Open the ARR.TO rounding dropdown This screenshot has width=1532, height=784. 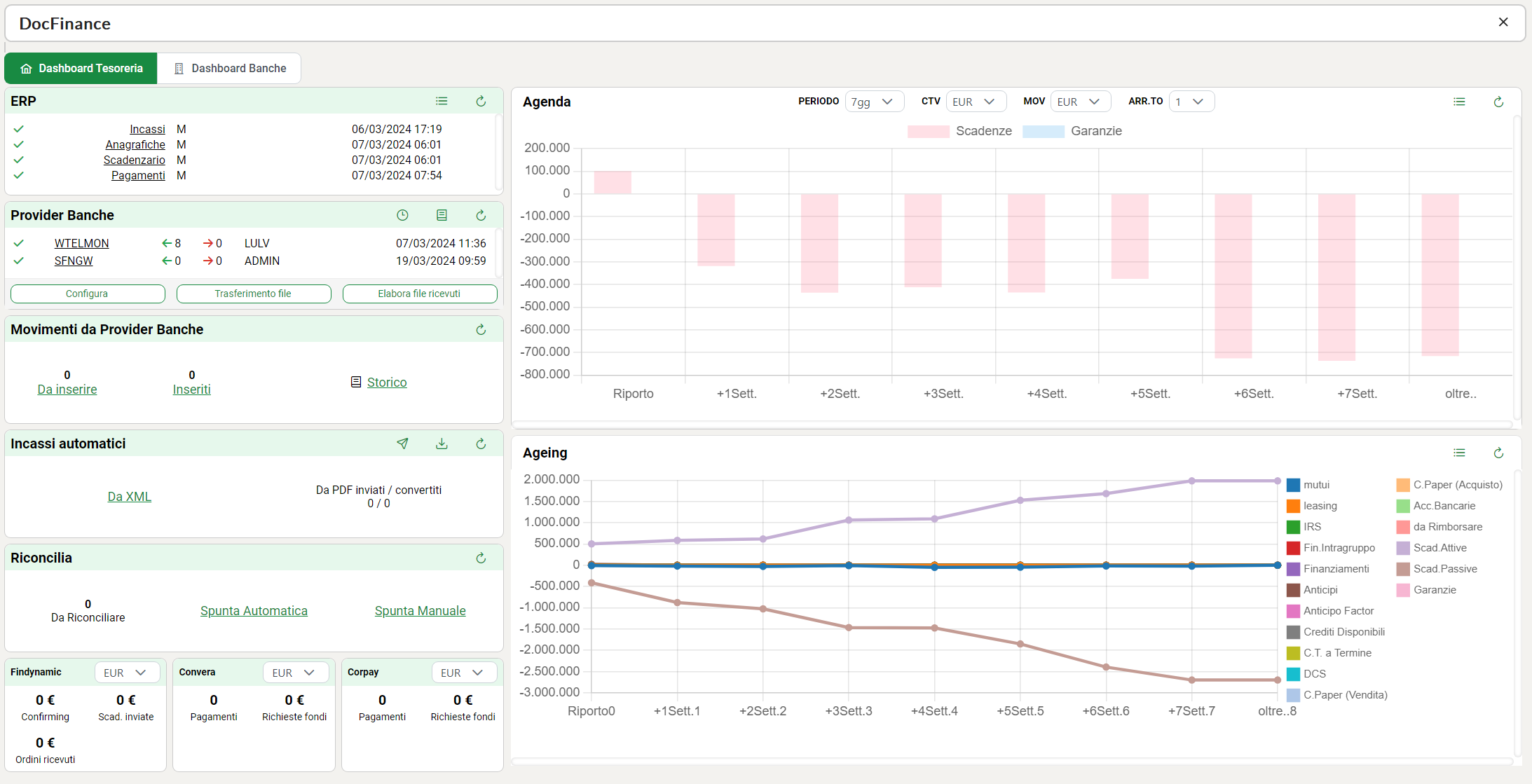1191,102
